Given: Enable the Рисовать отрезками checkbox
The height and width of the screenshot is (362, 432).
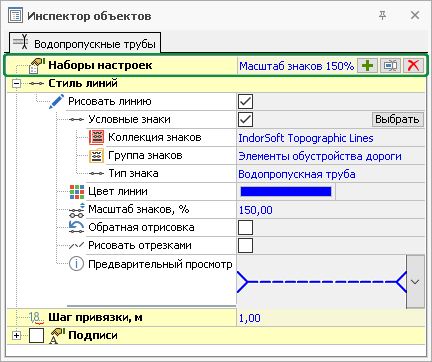Looking at the screenshot, I should tap(245, 246).
